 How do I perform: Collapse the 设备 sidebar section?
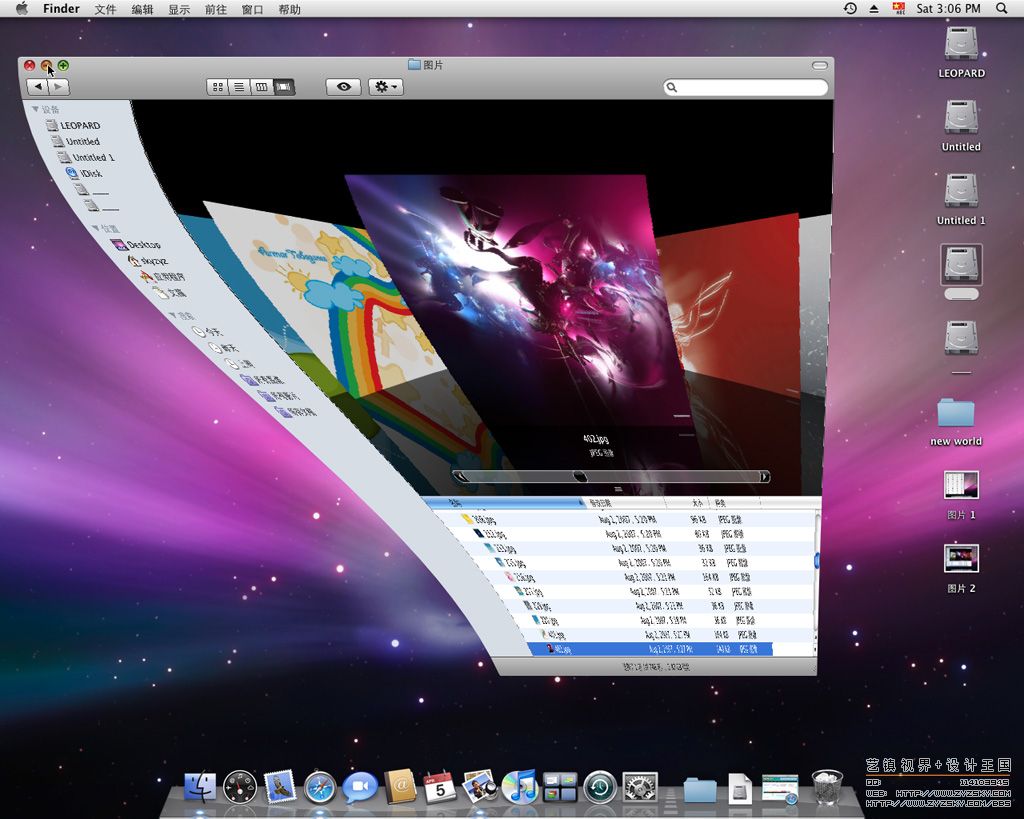click(35, 109)
